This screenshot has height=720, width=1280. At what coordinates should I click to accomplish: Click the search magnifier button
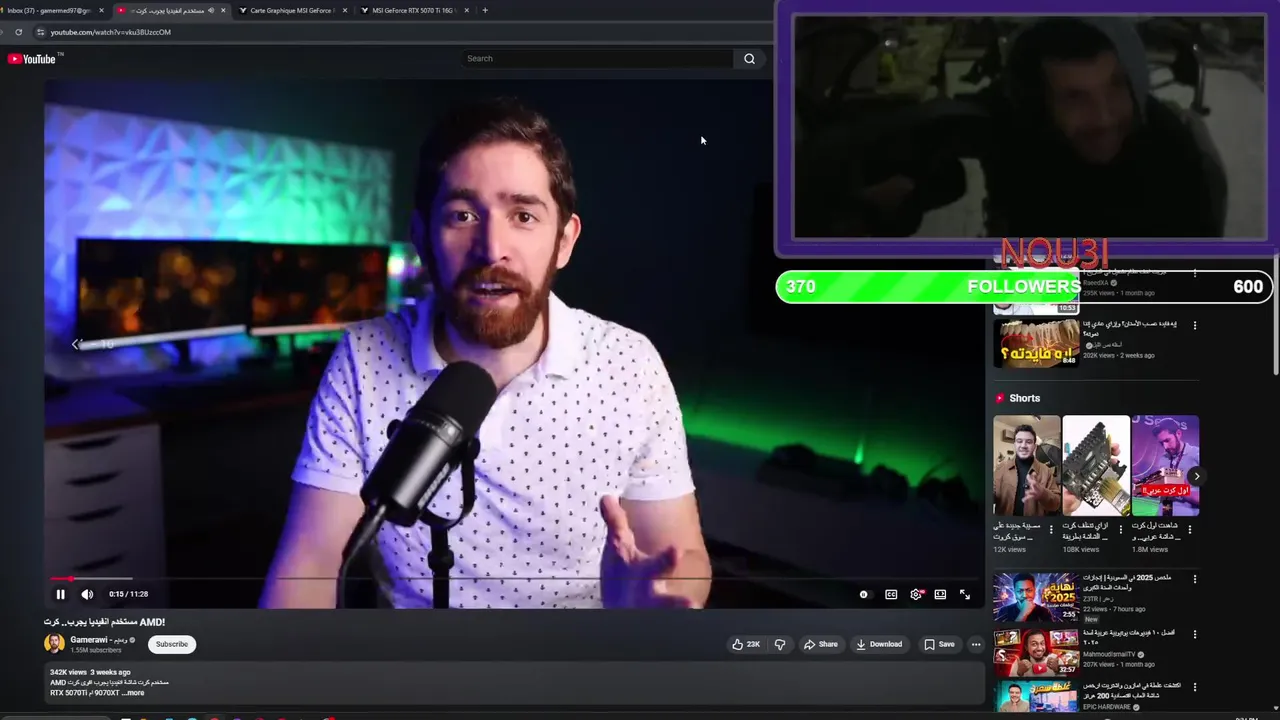[x=749, y=58]
